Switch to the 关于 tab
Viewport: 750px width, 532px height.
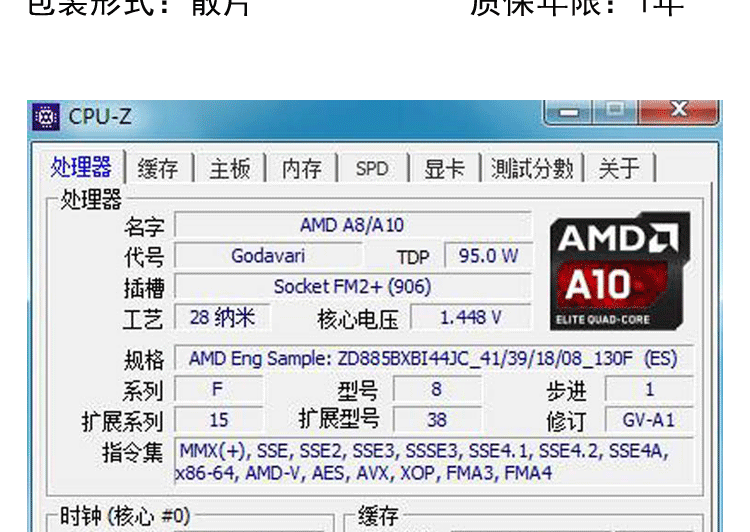[619, 168]
